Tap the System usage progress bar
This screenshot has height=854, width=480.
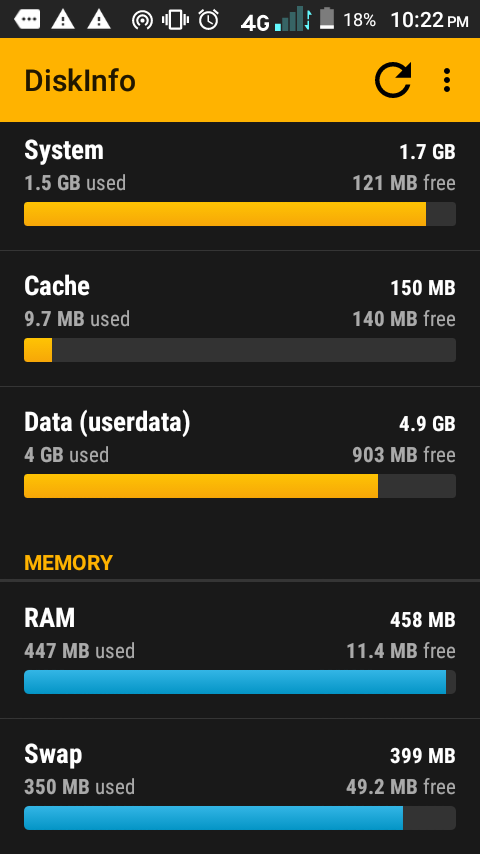[240, 214]
